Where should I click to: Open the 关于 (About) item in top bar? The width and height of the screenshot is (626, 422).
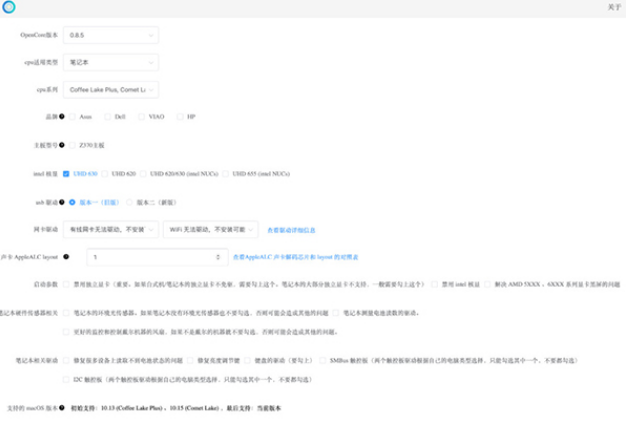click(x=614, y=7)
